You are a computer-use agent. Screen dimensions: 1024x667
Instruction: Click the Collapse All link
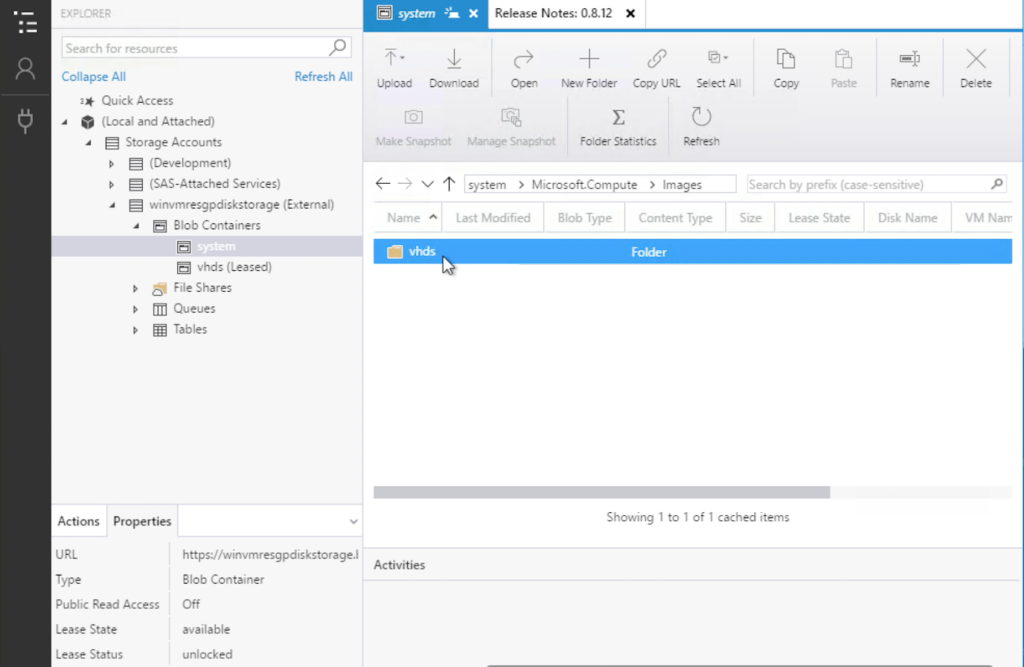(93, 76)
